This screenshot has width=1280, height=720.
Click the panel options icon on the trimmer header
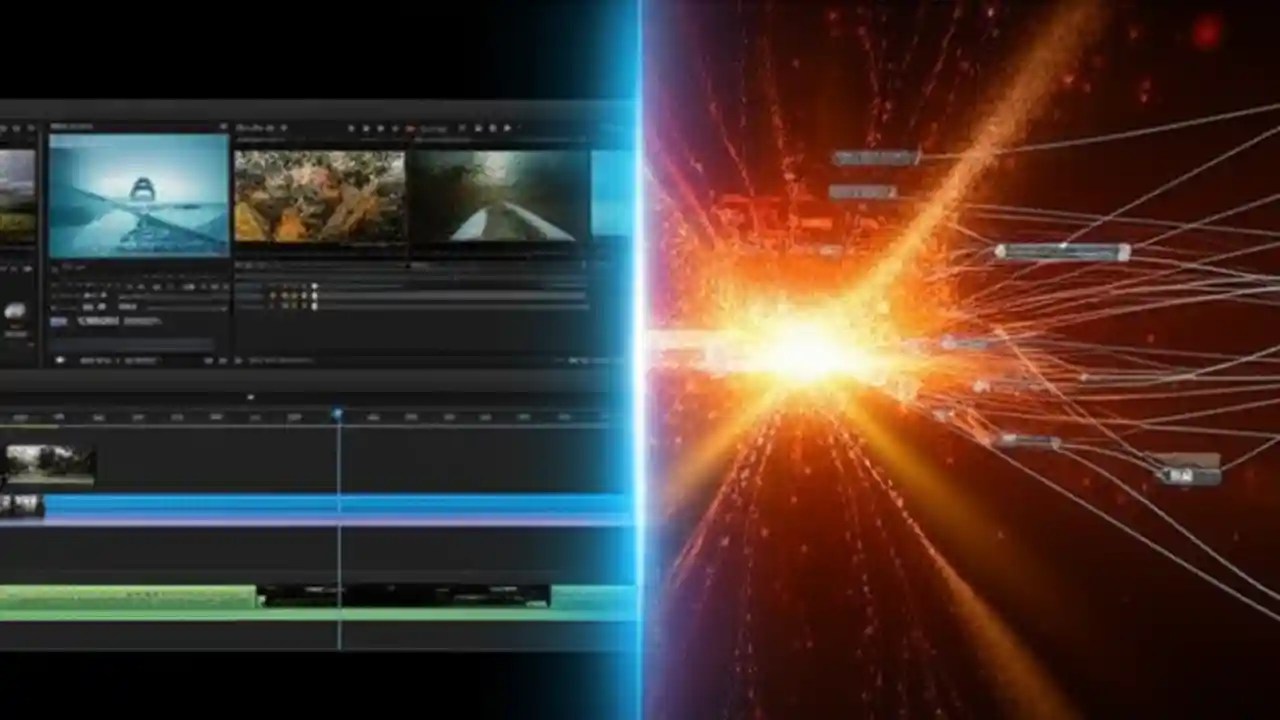(283, 128)
